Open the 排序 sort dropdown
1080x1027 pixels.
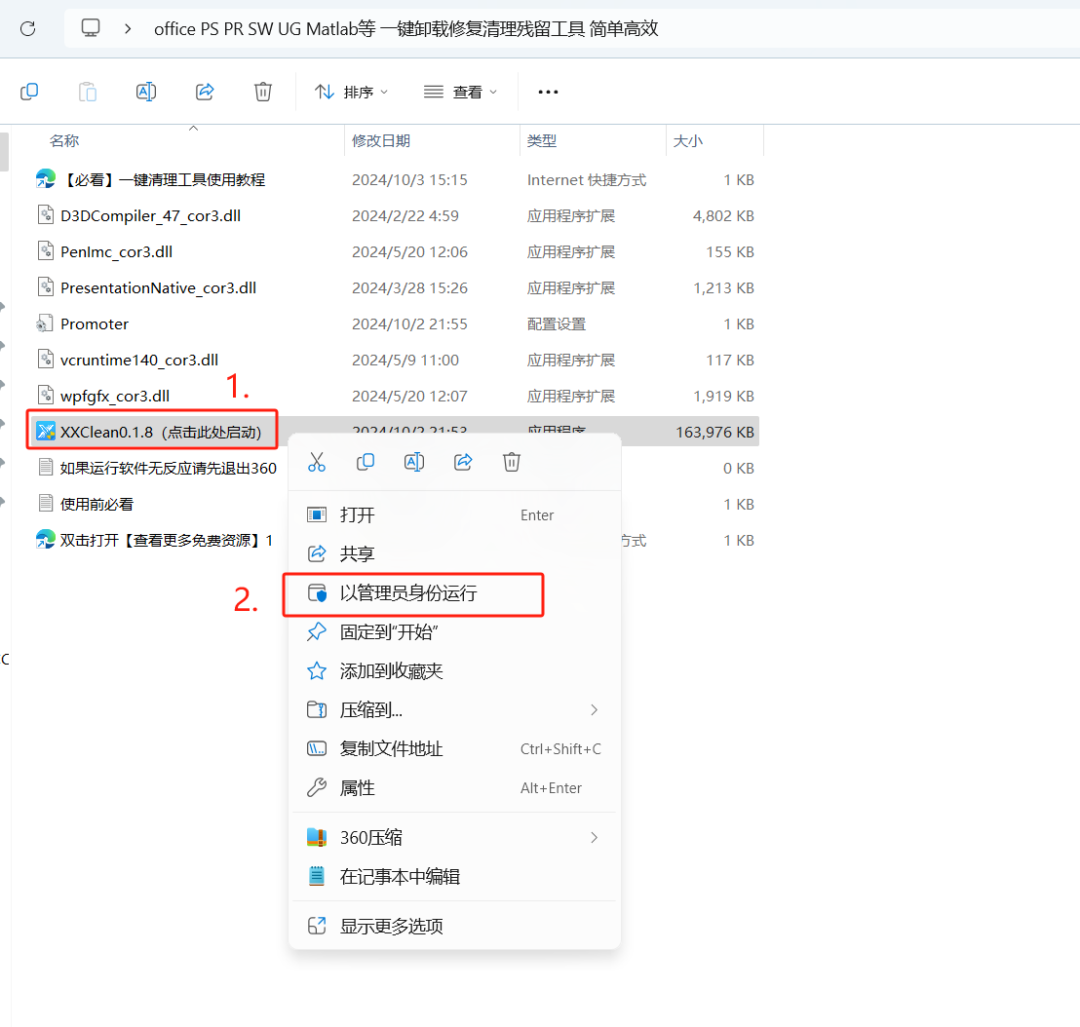click(351, 92)
